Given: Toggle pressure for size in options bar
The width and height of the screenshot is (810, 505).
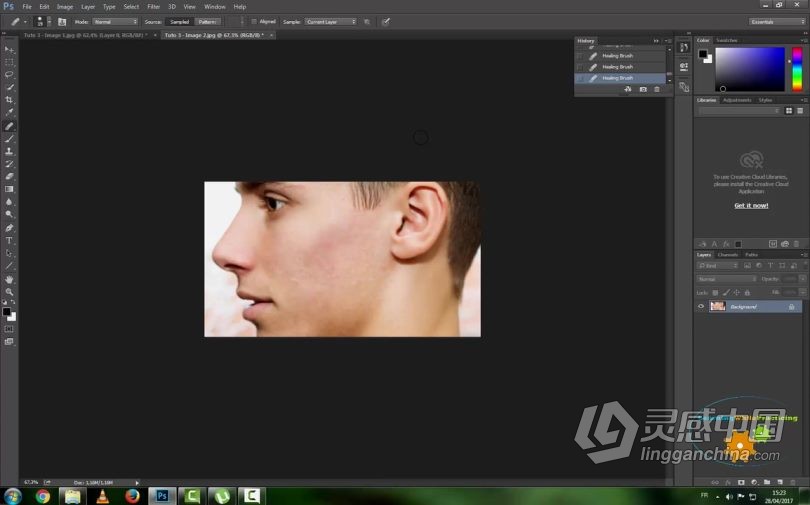Looking at the screenshot, I should coord(385,22).
